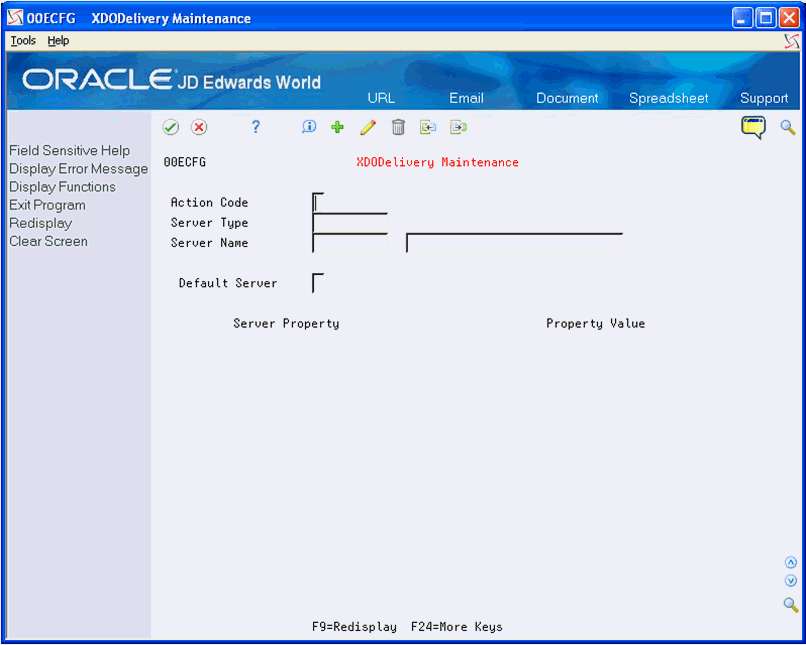Screen dimensions: 806x645
Task: Click F9=Redisplay function key text
Action: coord(354,626)
